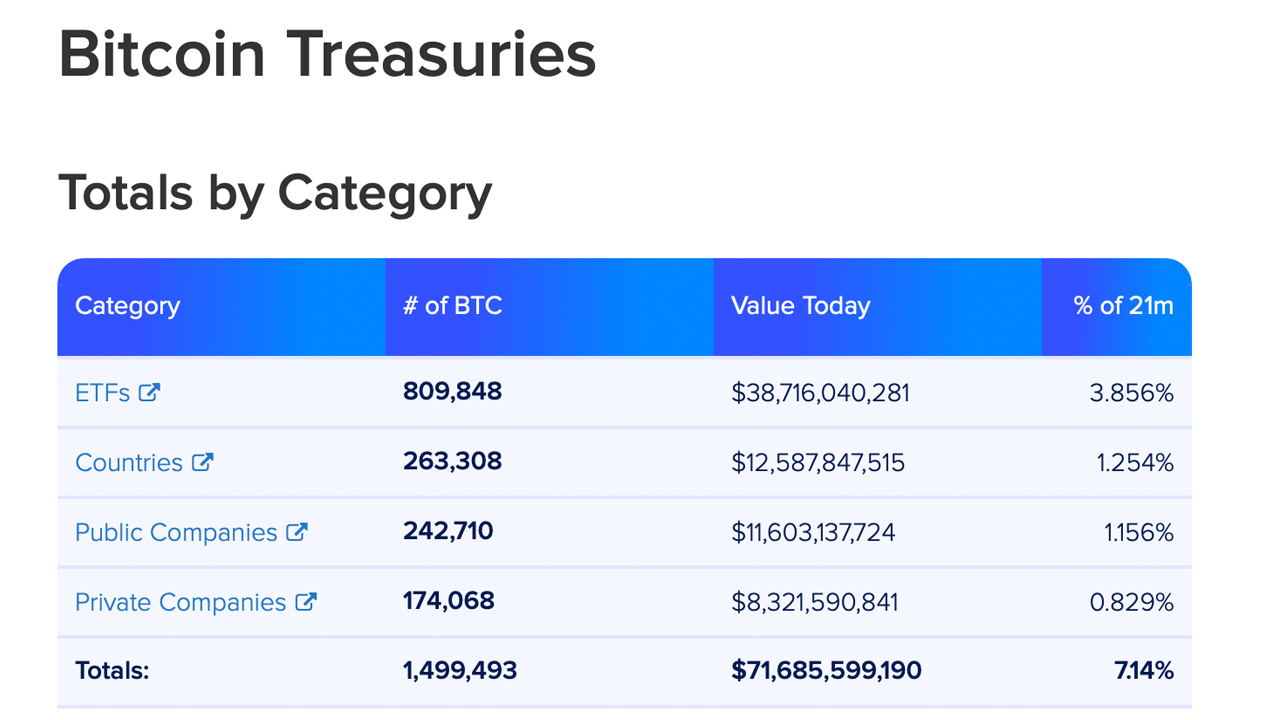The width and height of the screenshot is (1280, 720).
Task: Click the Private Companies 174,068 cell
Action: click(448, 601)
